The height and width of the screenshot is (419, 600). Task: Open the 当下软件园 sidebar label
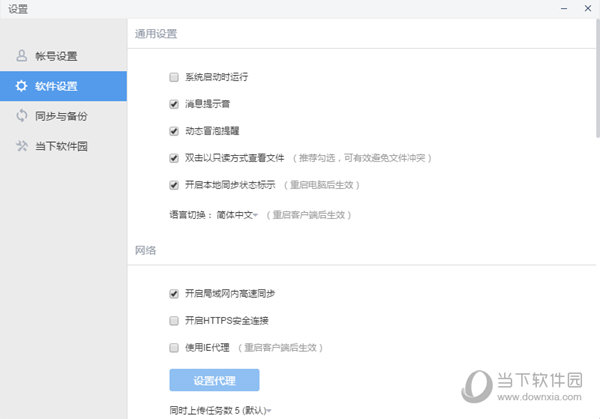(61, 146)
